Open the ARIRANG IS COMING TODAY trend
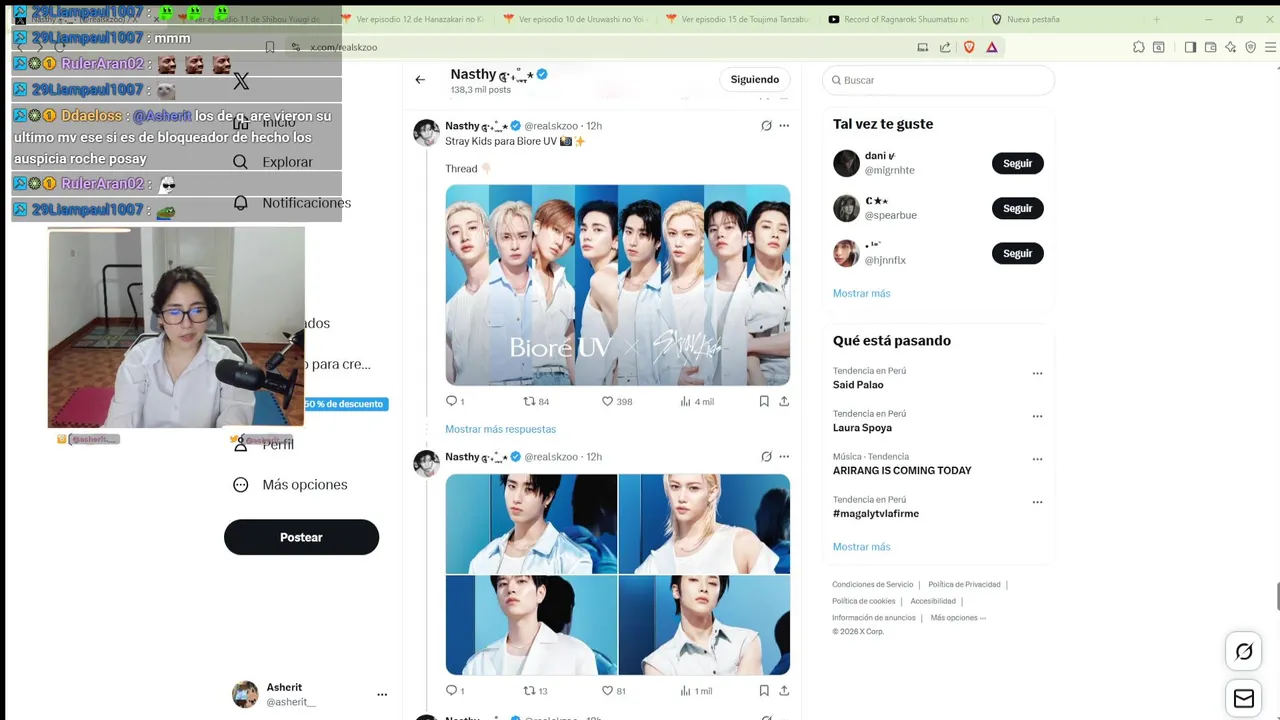Image resolution: width=1280 pixels, height=720 pixels. click(902, 471)
